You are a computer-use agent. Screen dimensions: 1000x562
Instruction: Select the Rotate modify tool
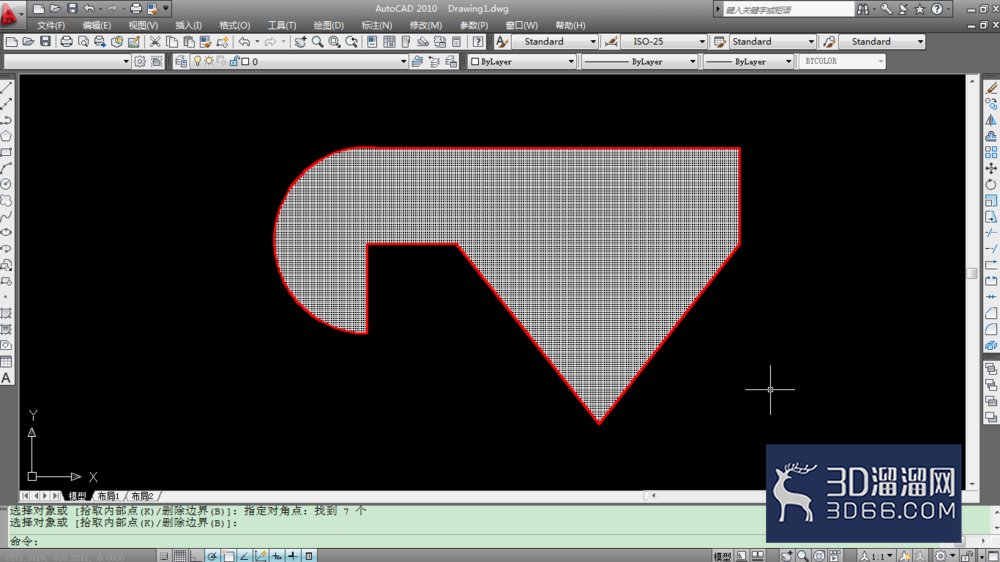click(x=991, y=184)
